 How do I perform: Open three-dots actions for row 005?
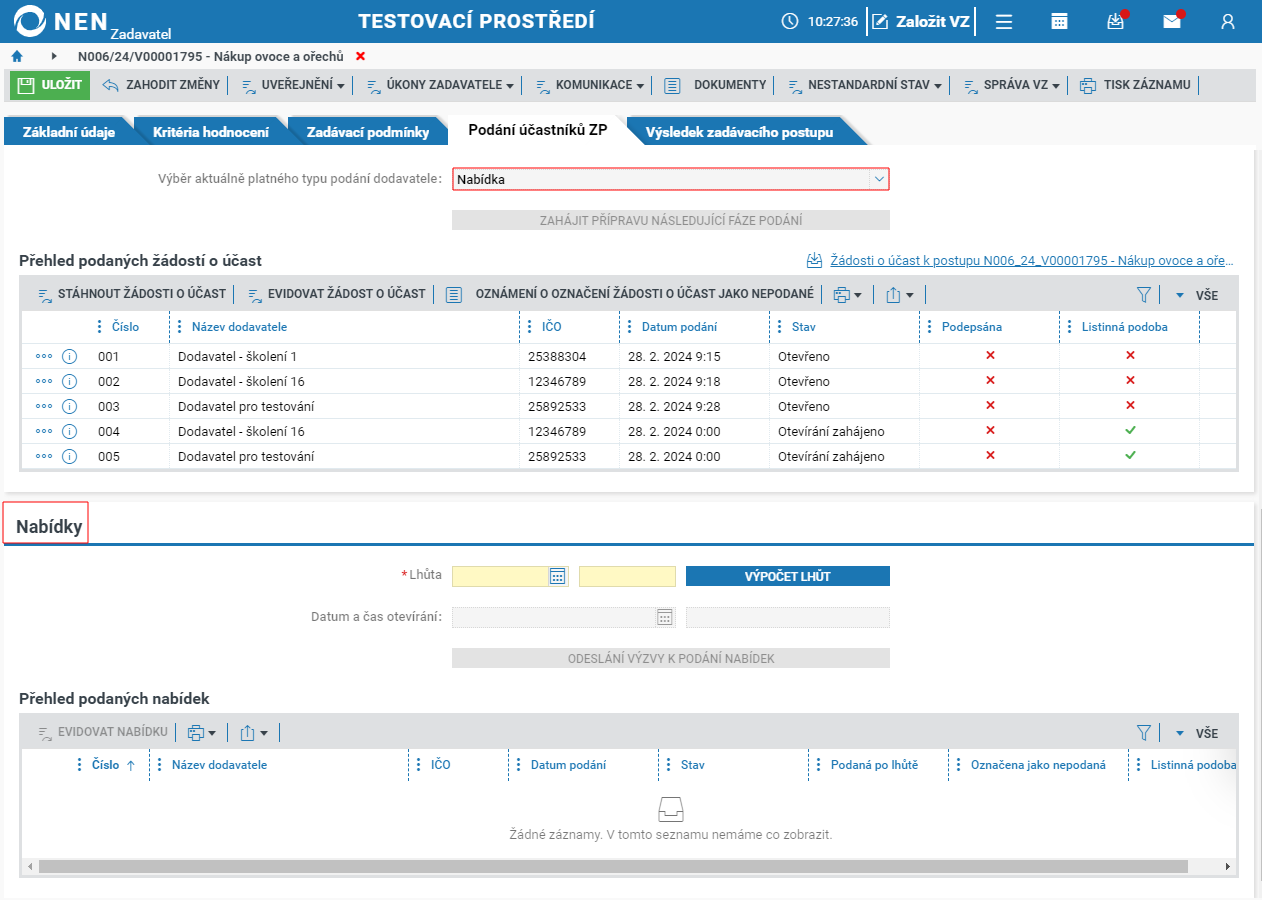[43, 456]
